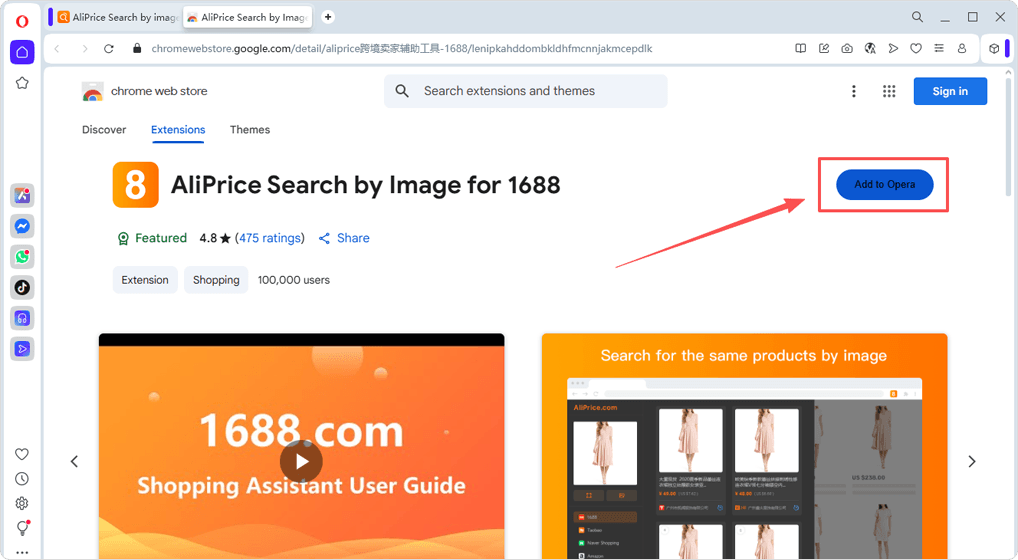Open the 475 ratings link
This screenshot has height=560, width=1018.
(x=270, y=238)
